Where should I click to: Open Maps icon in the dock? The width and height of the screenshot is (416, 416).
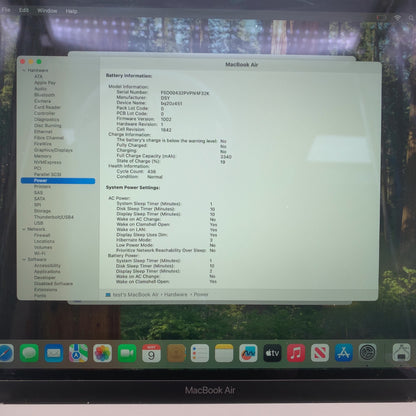[x=78, y=353]
